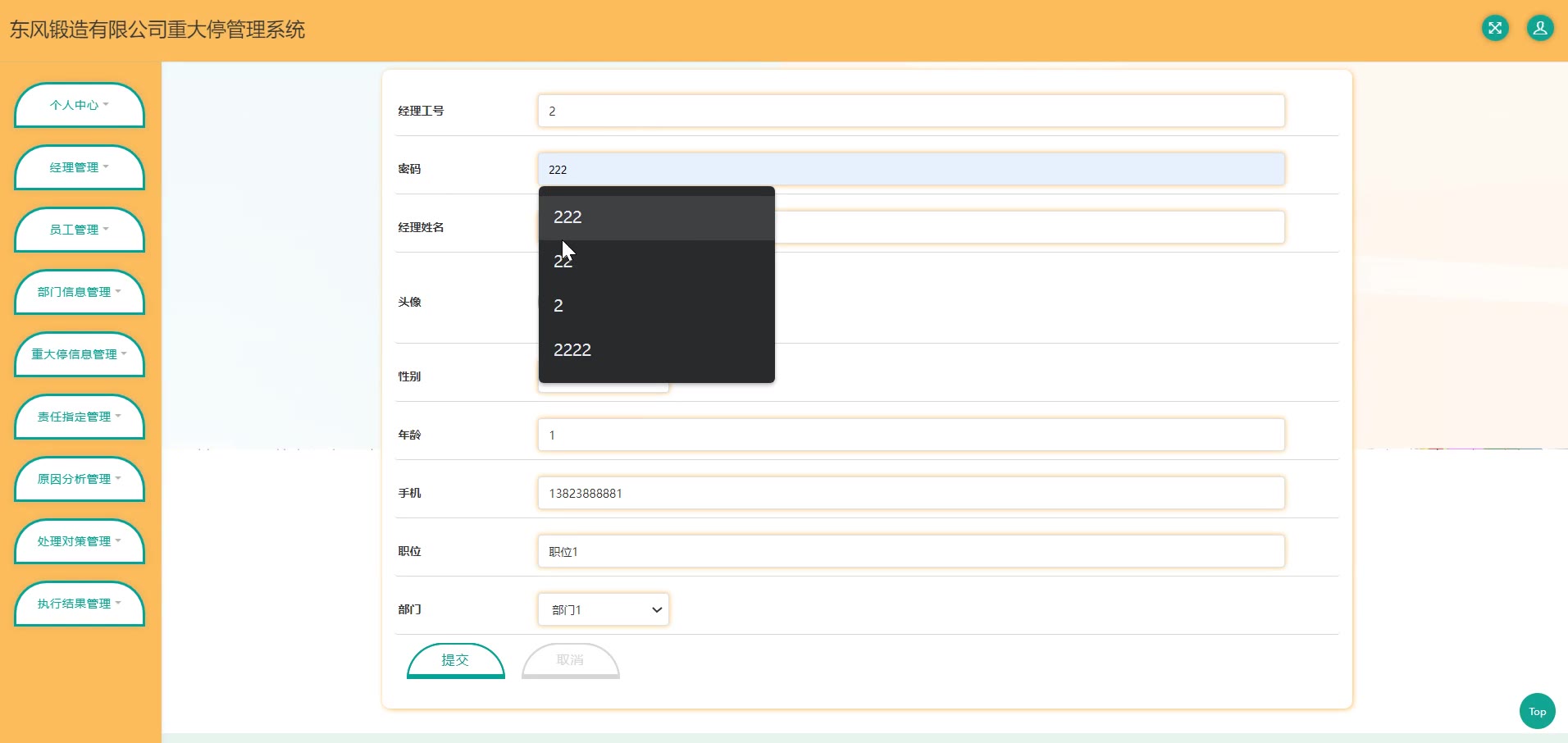Screen dimensions: 1568x743
Task: Open the 部门信息管理 menu
Action: point(79,292)
